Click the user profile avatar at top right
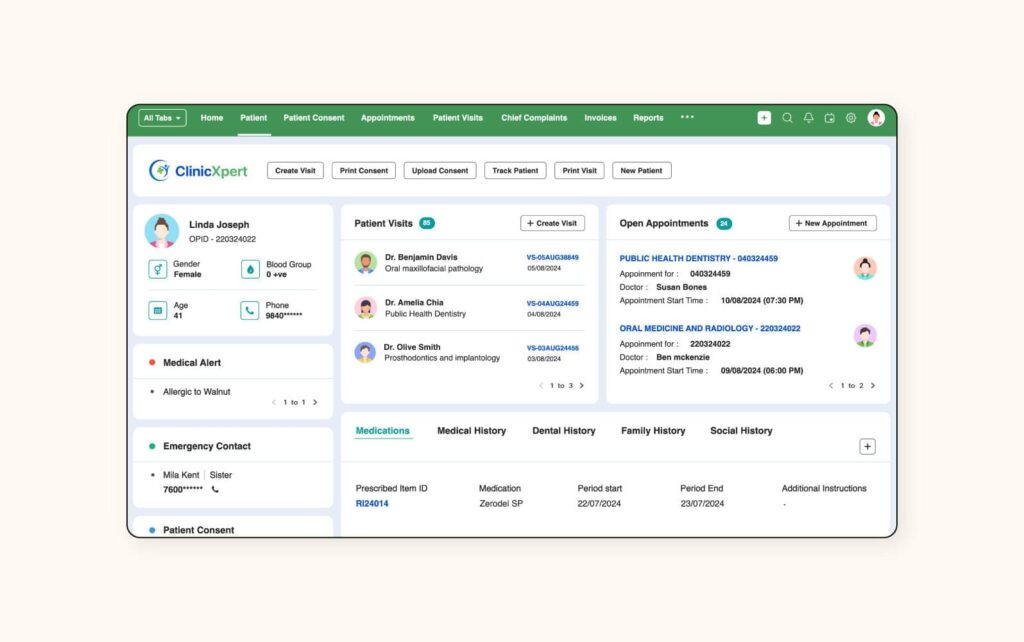This screenshot has width=1024, height=642. (x=876, y=118)
